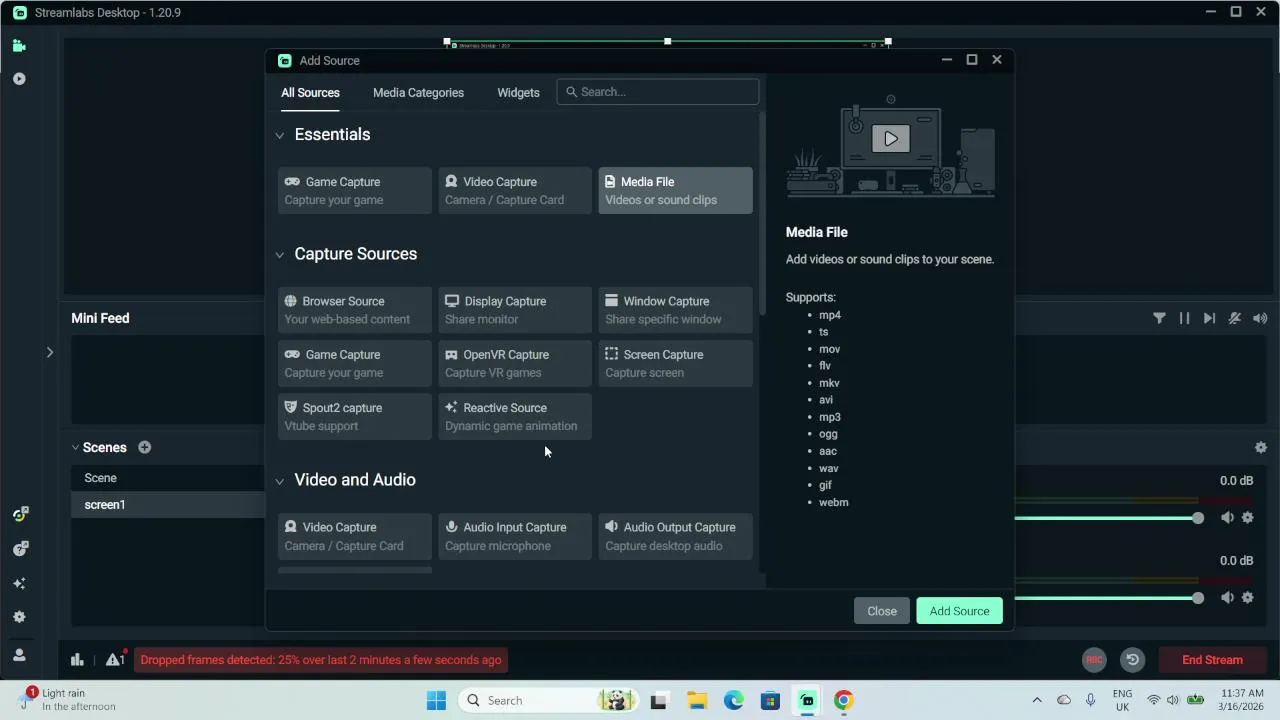Select Video Capture under Essentials

point(515,190)
